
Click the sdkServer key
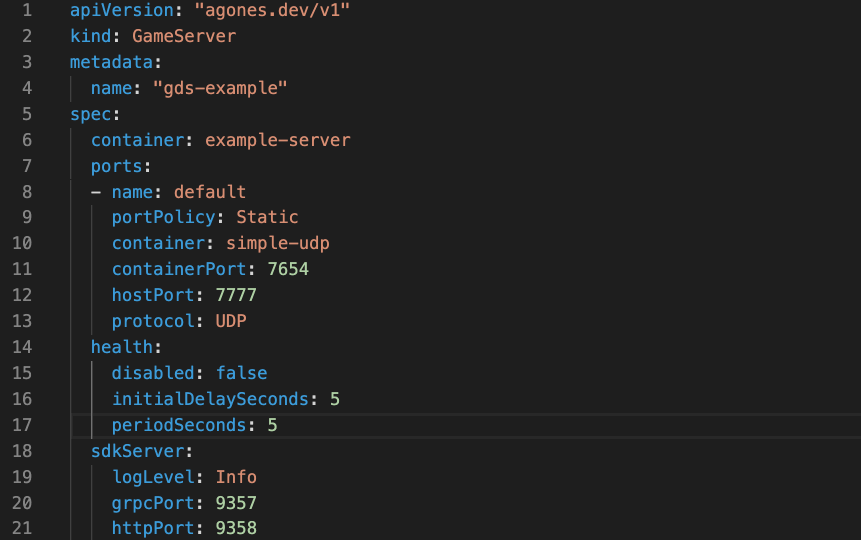[x=137, y=451]
